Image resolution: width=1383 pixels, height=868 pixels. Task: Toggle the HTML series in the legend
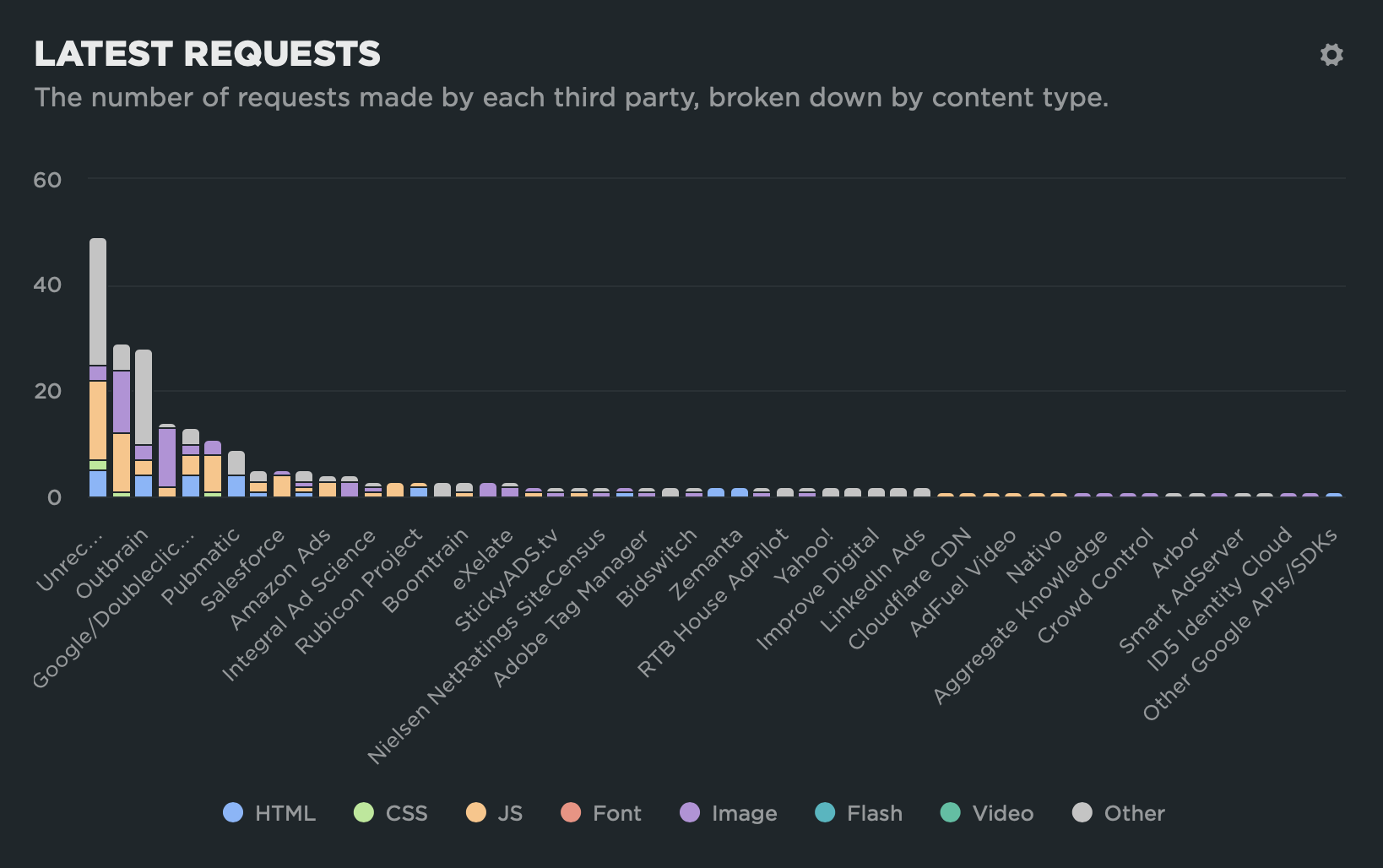coord(285,813)
